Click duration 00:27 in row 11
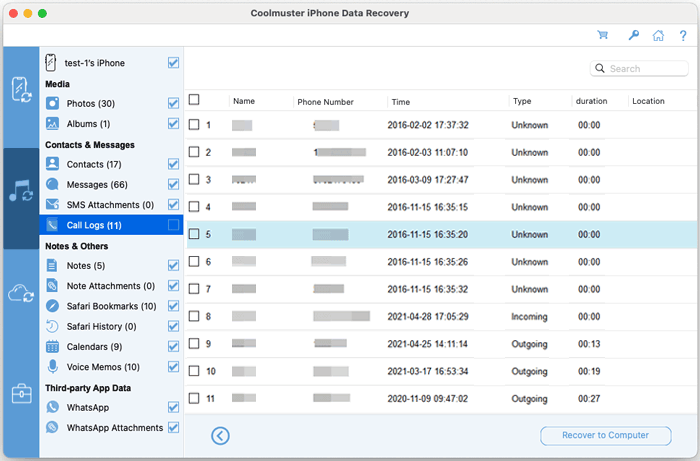This screenshot has height=461, width=700. 589,399
